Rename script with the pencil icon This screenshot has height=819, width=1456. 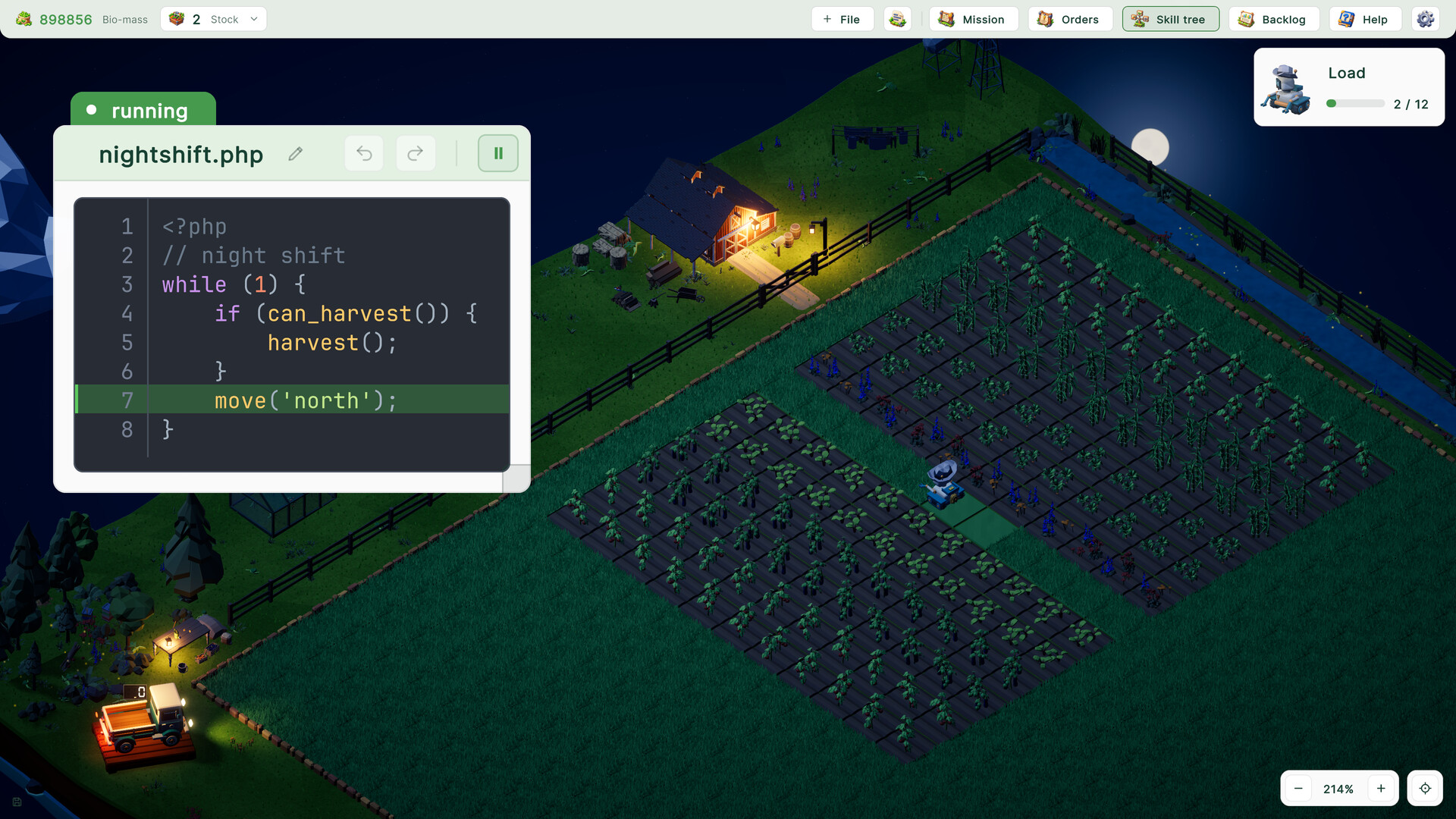(296, 154)
